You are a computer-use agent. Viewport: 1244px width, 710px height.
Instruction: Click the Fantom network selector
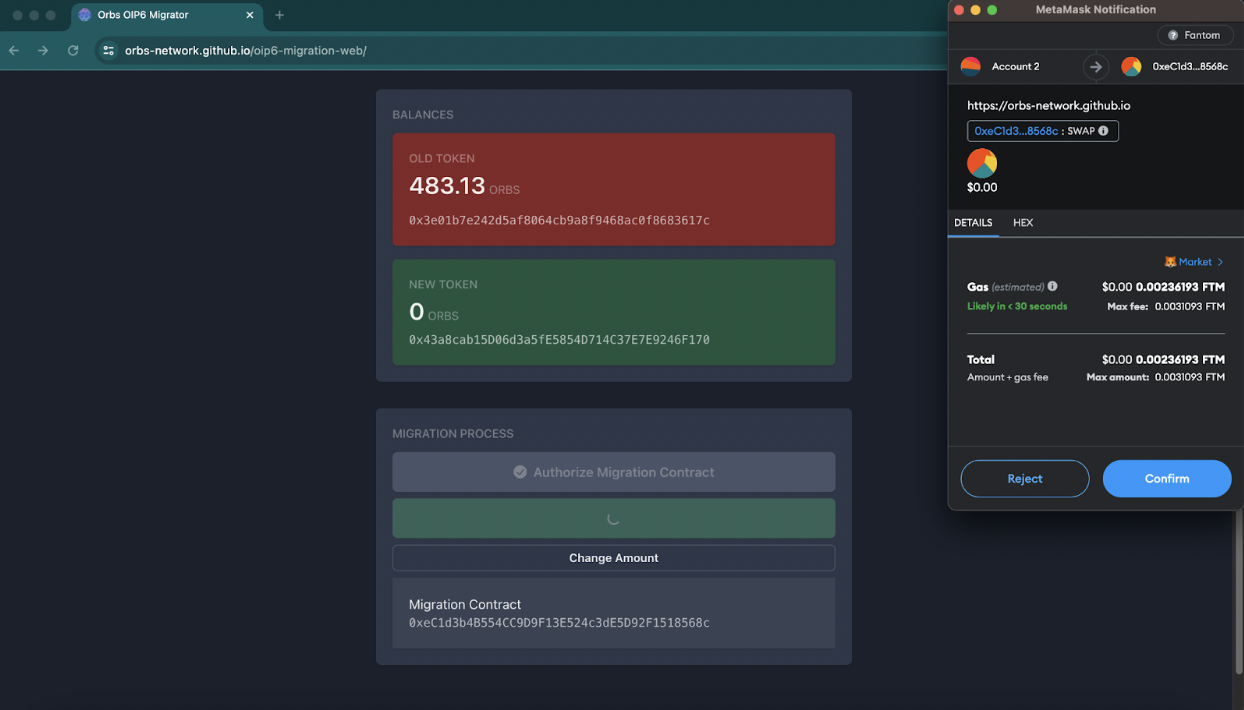tap(1195, 35)
